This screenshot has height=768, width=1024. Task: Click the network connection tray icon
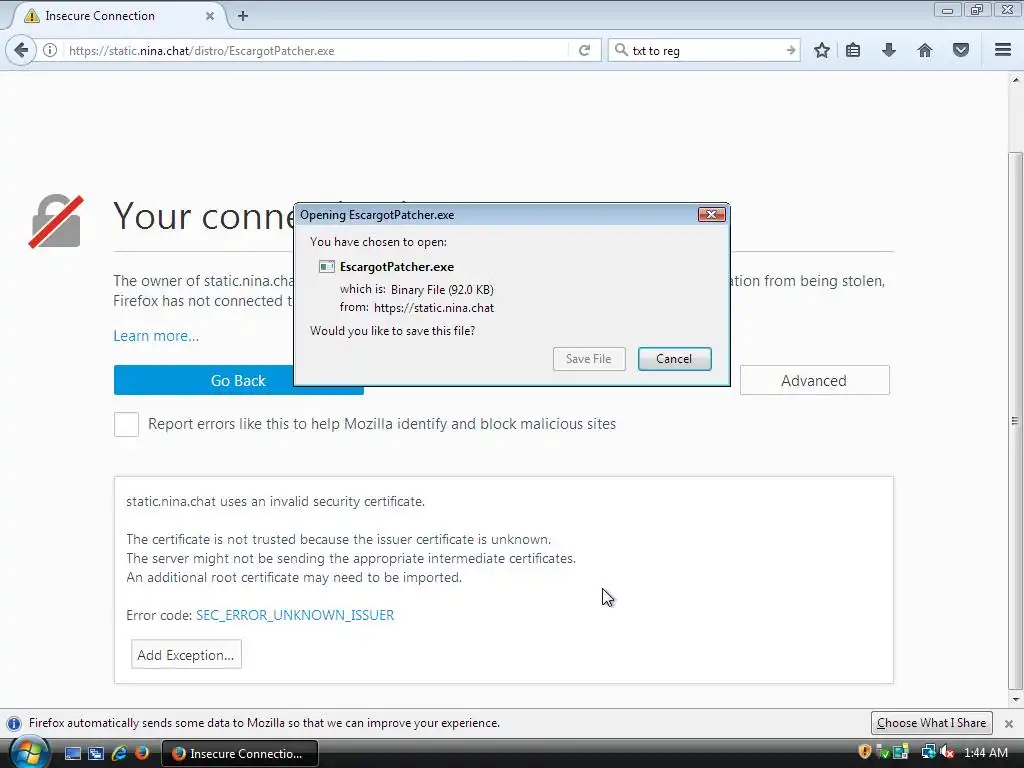pyautogui.click(x=928, y=752)
